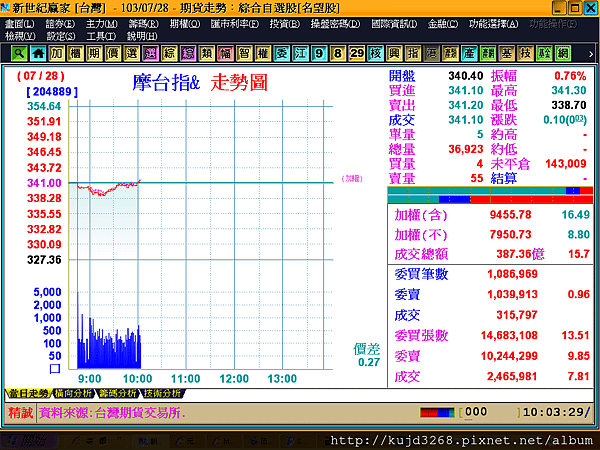This screenshot has height=450, width=600.
Task: Click the [000] input field in status bar
Action: click(x=490, y=412)
